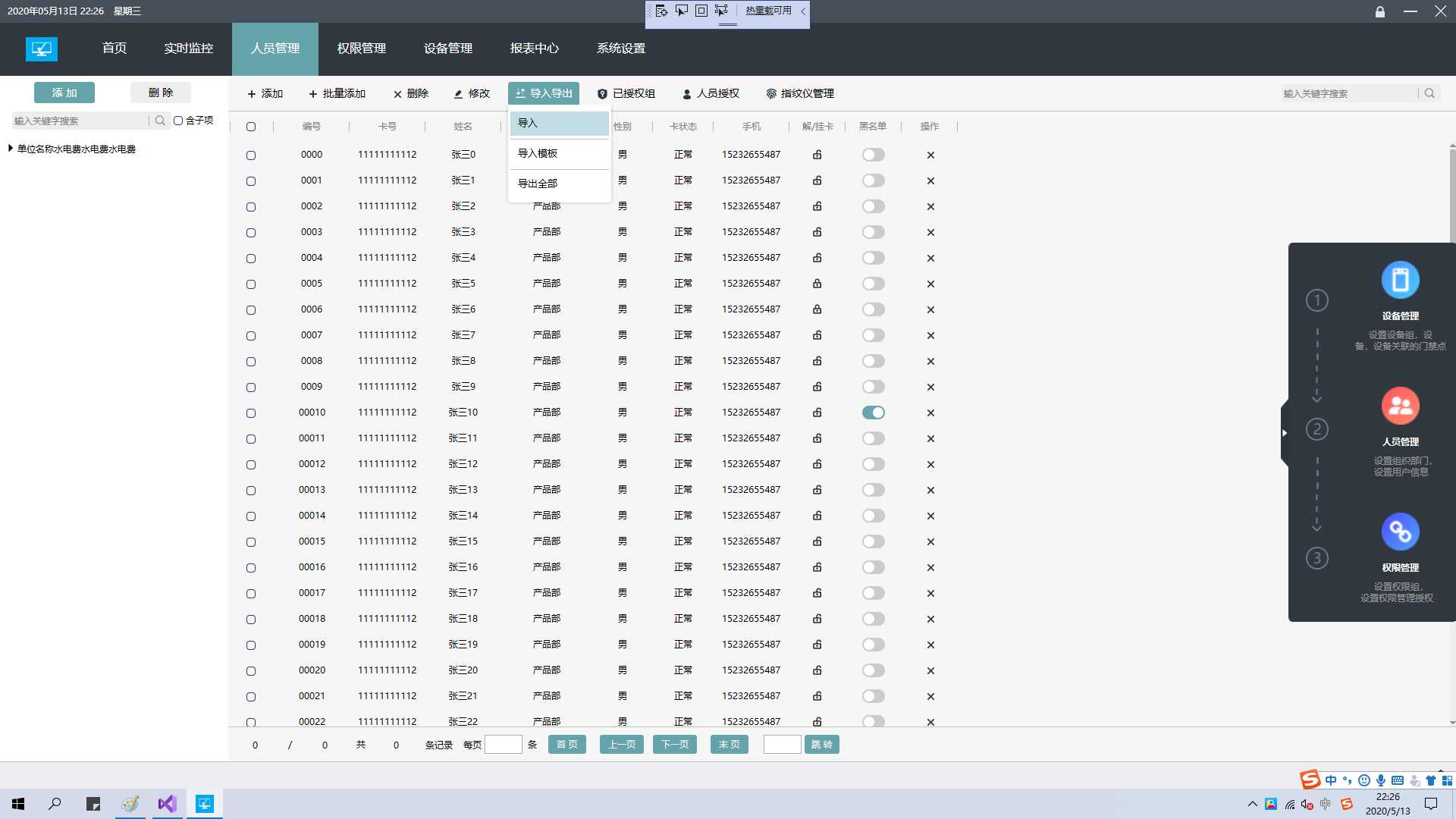Switch to 首页 tab
Viewport: 1456px width, 819px height.
[115, 49]
